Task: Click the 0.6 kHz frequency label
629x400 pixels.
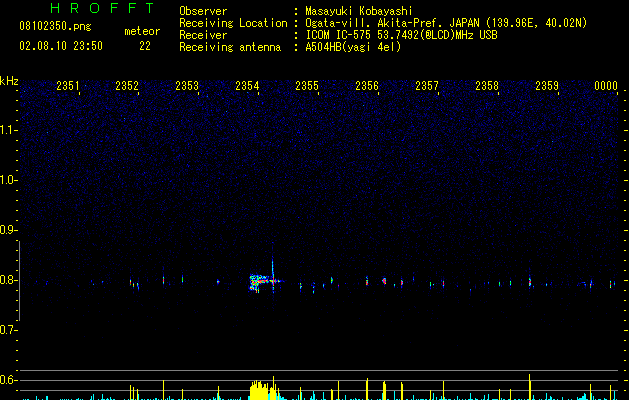Action: pos(8,380)
